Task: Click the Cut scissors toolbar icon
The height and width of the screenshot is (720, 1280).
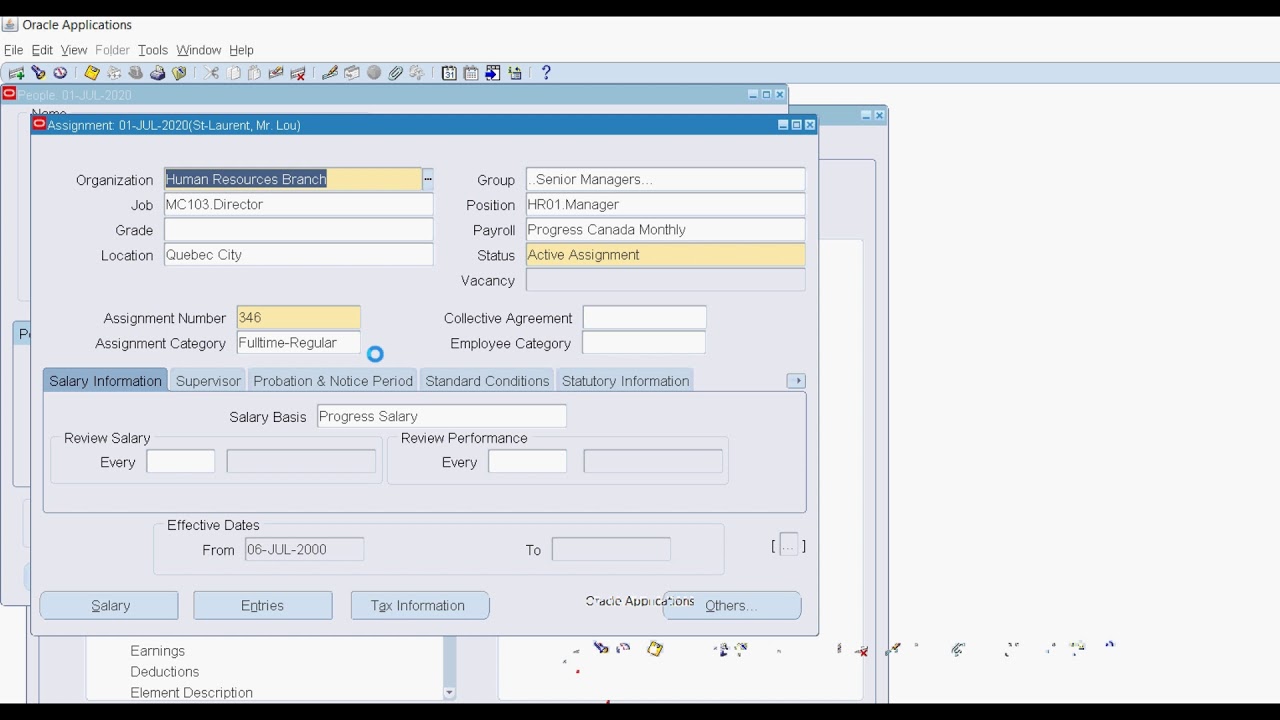Action: click(211, 73)
